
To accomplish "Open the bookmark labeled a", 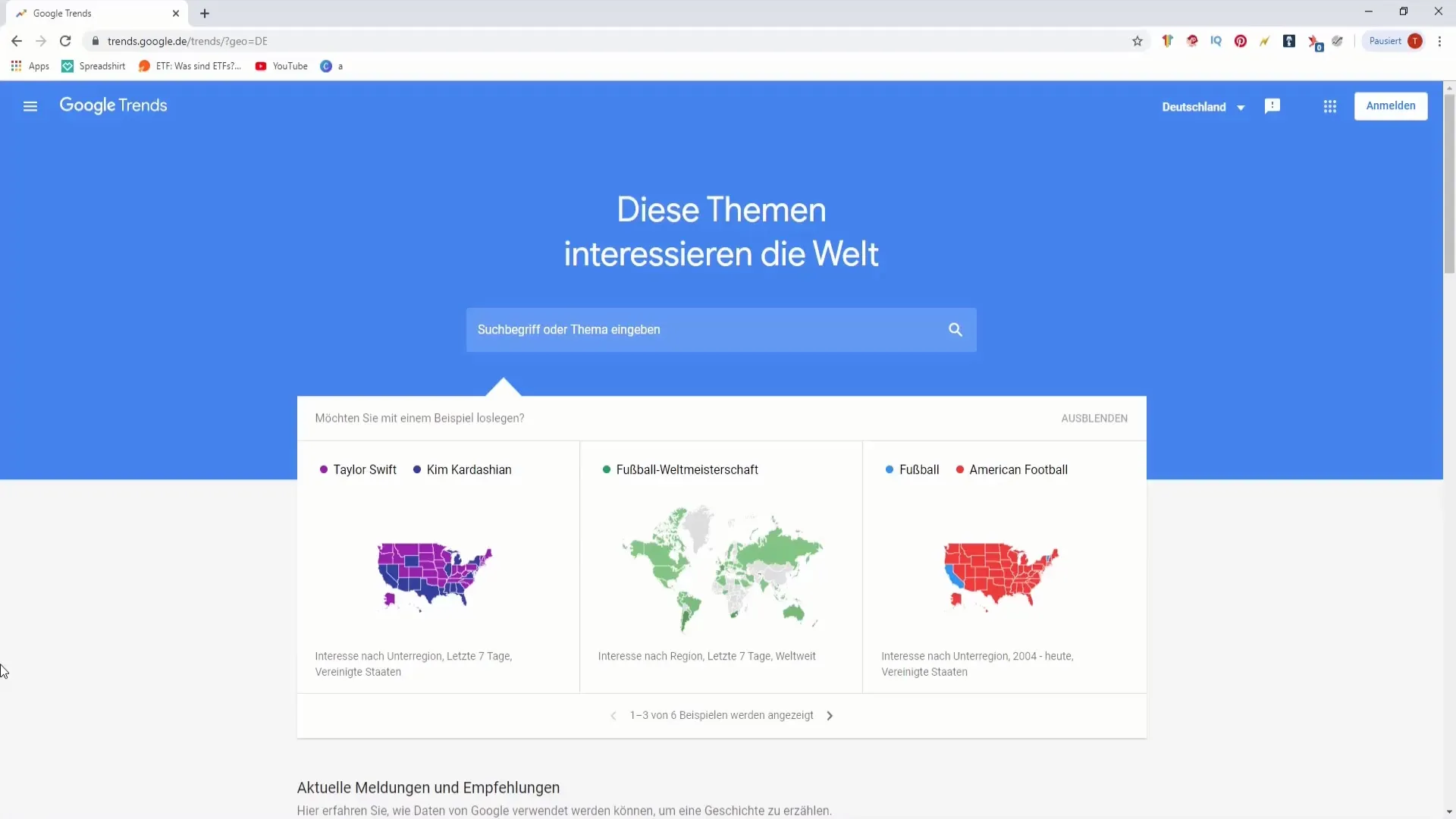I will tap(332, 66).
